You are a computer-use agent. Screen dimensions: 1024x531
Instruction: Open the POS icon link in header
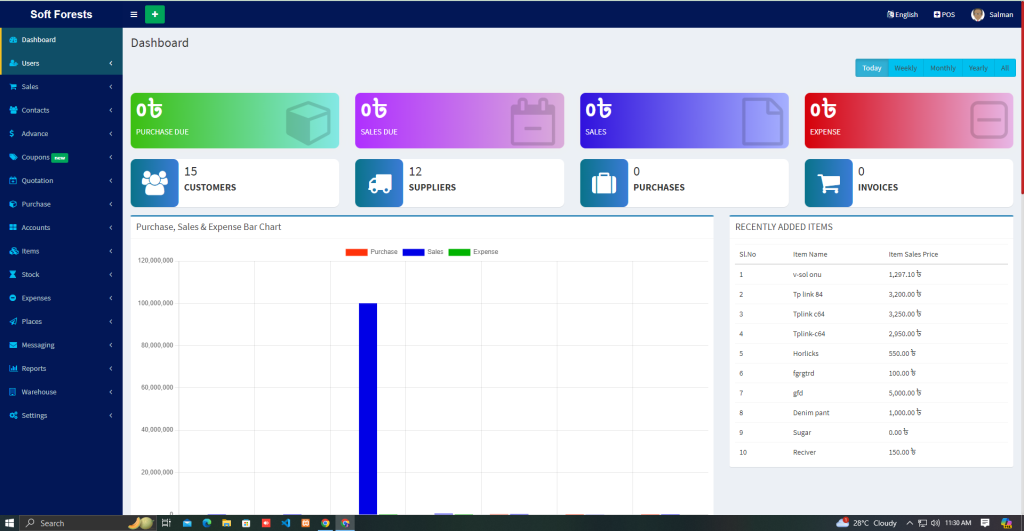(x=943, y=15)
